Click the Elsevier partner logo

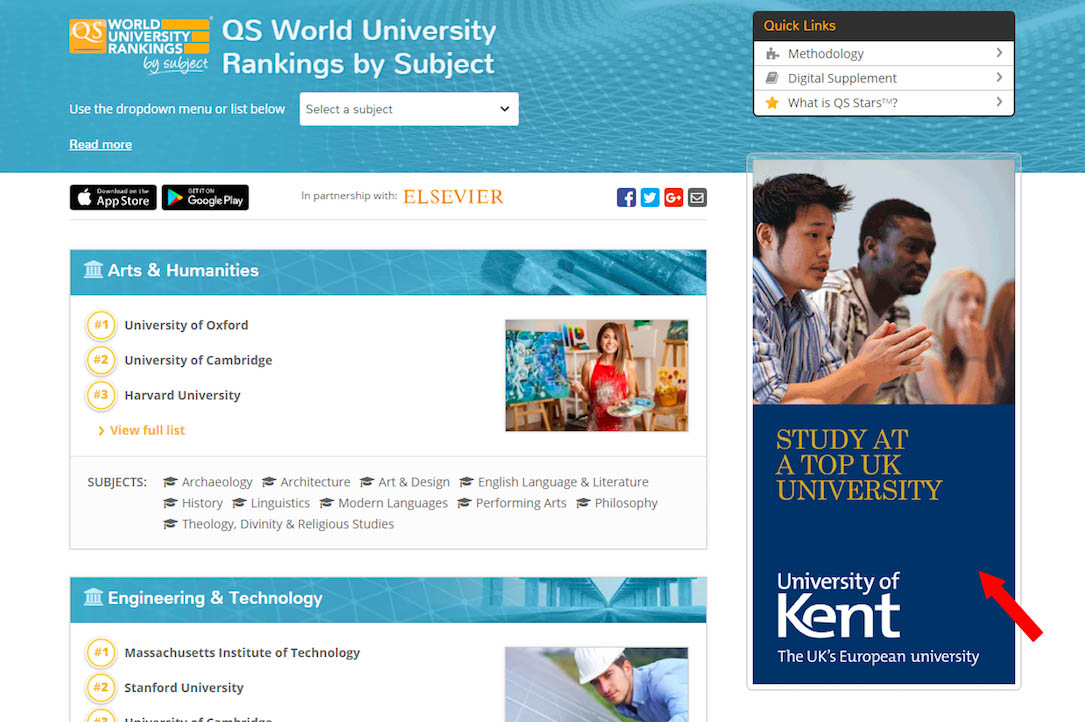click(453, 197)
